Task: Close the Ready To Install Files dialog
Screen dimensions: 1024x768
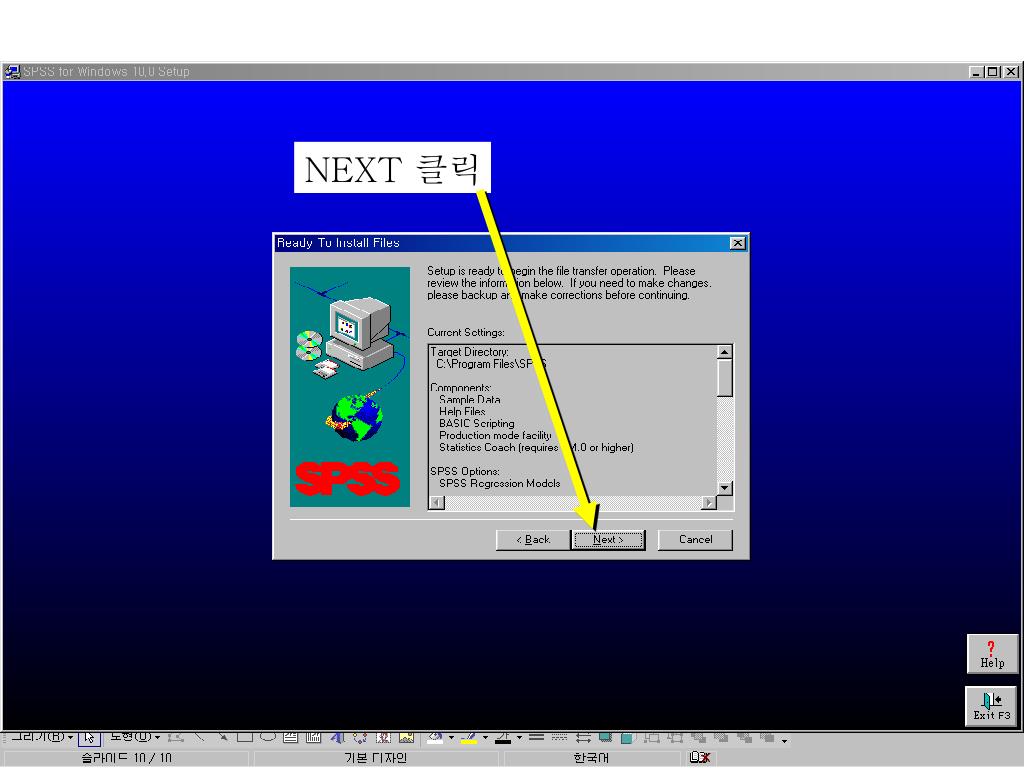Action: 737,243
